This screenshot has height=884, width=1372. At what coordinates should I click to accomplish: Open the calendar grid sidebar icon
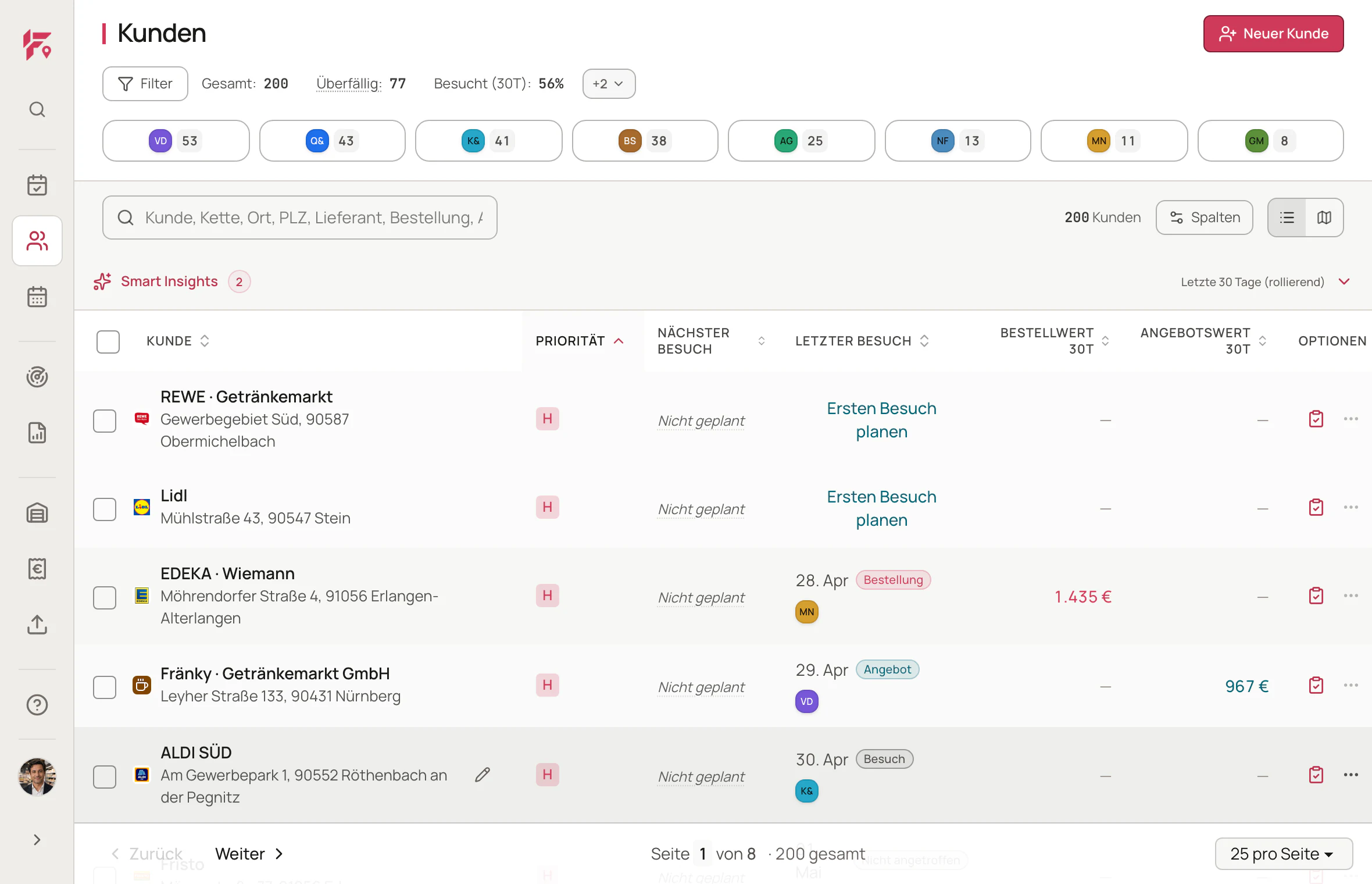pos(37,297)
